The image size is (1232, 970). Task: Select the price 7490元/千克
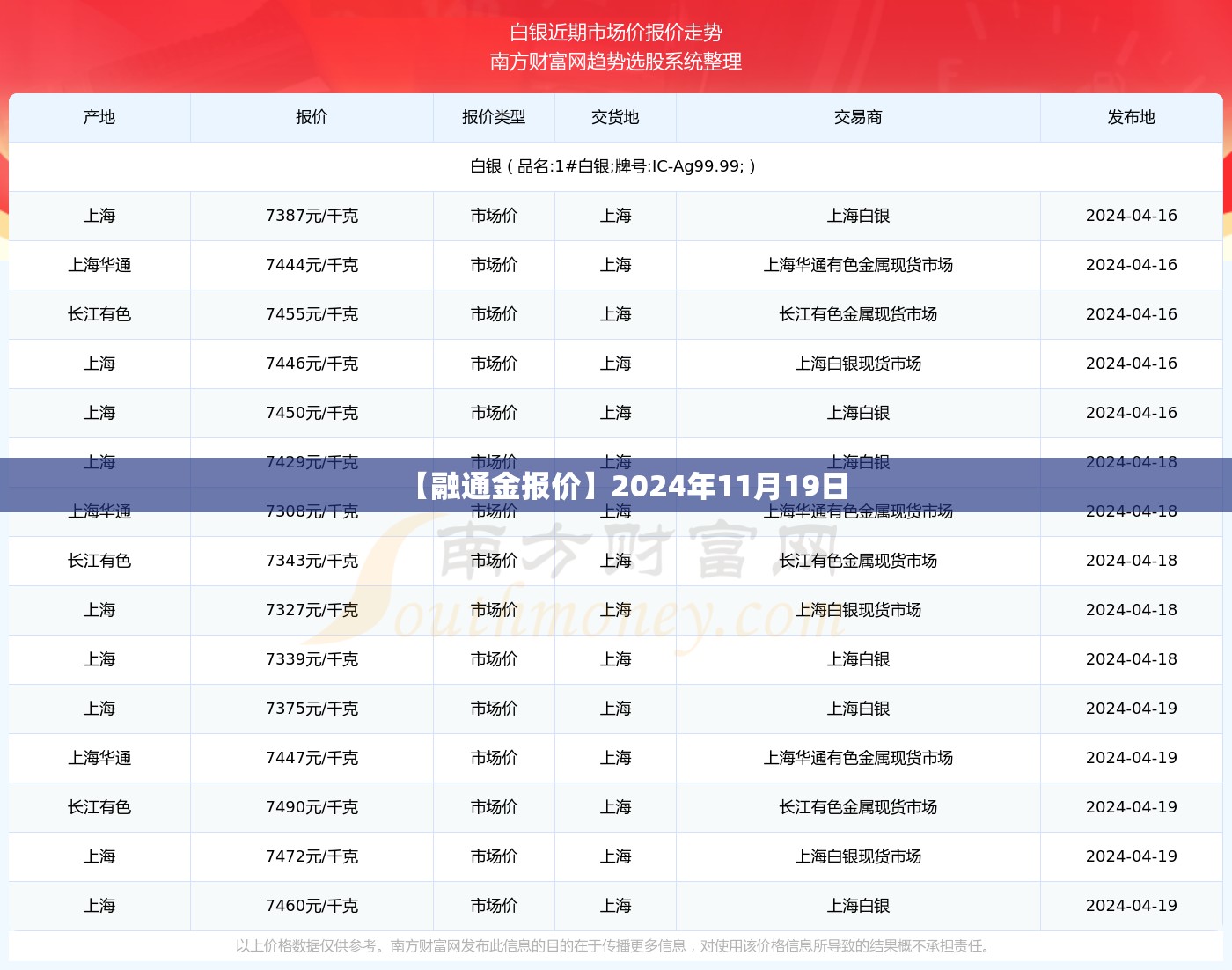(x=312, y=807)
